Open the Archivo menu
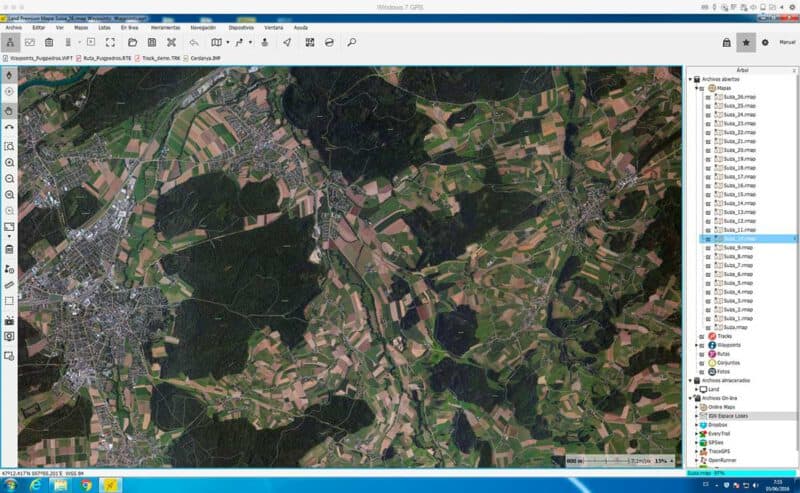Screen dimensions: 800x493 (14, 28)
